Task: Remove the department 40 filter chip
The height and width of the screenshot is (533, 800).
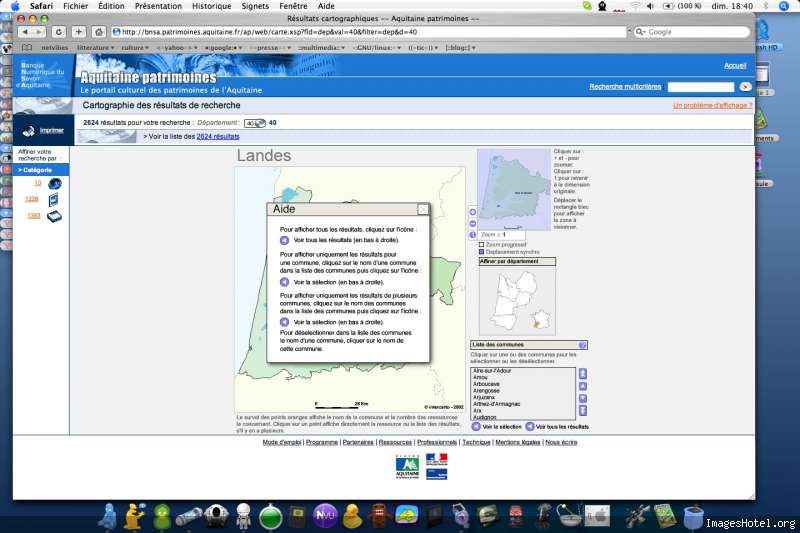Action: [255, 123]
